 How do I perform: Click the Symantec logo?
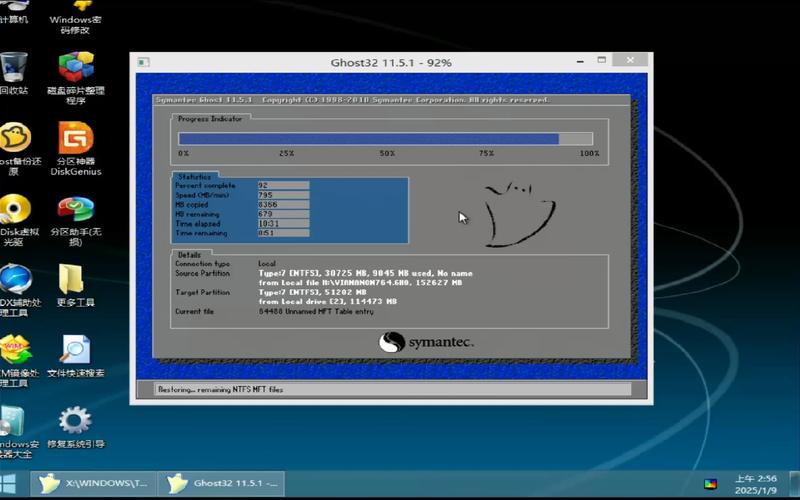click(x=426, y=342)
